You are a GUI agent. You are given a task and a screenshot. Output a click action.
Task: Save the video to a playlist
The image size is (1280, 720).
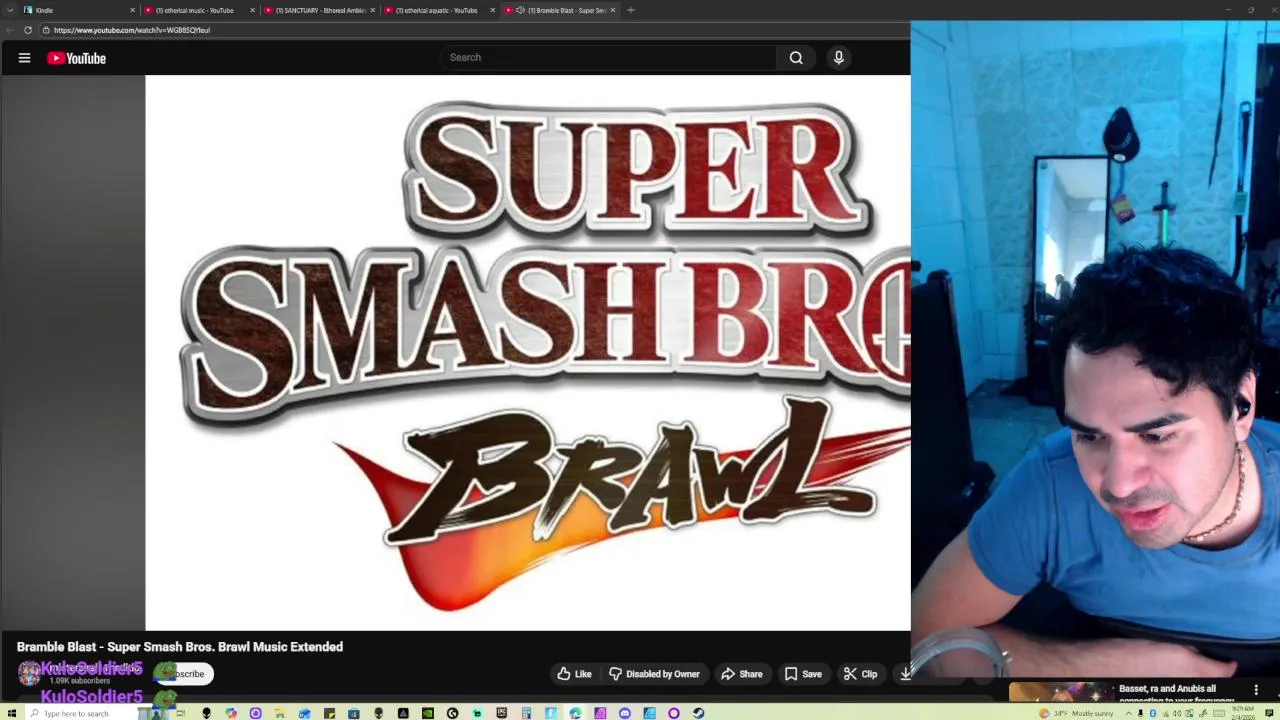point(803,674)
